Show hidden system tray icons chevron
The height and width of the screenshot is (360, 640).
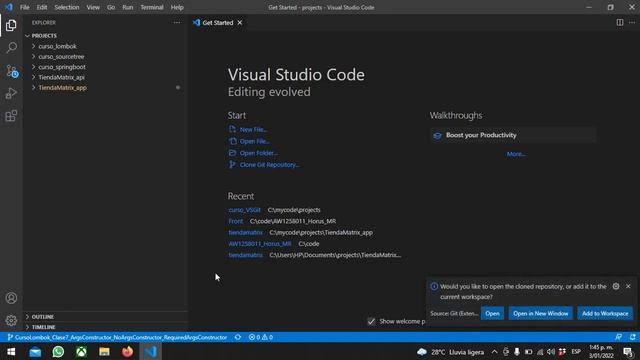494,351
